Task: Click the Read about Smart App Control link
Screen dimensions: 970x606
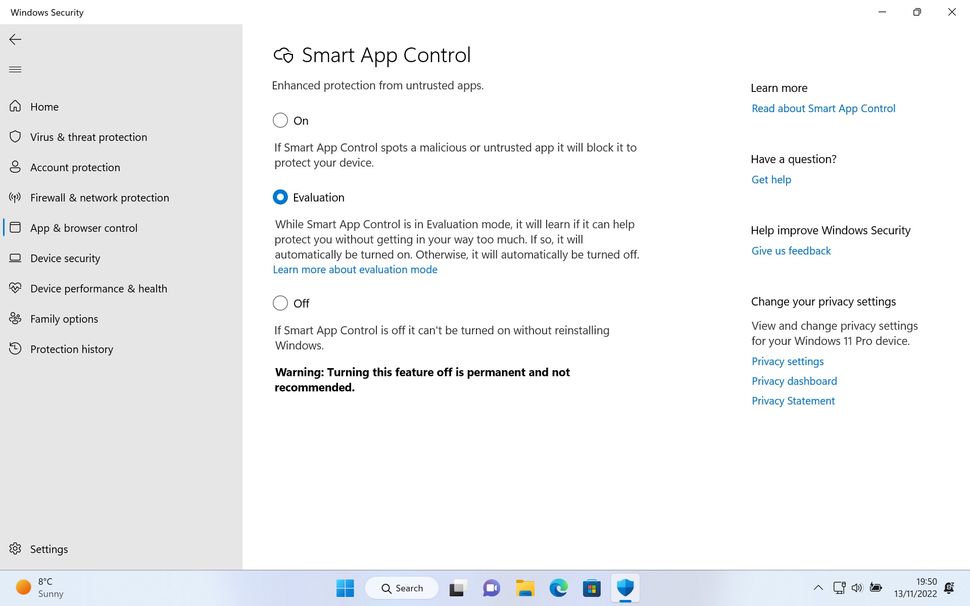Action: [x=822, y=108]
